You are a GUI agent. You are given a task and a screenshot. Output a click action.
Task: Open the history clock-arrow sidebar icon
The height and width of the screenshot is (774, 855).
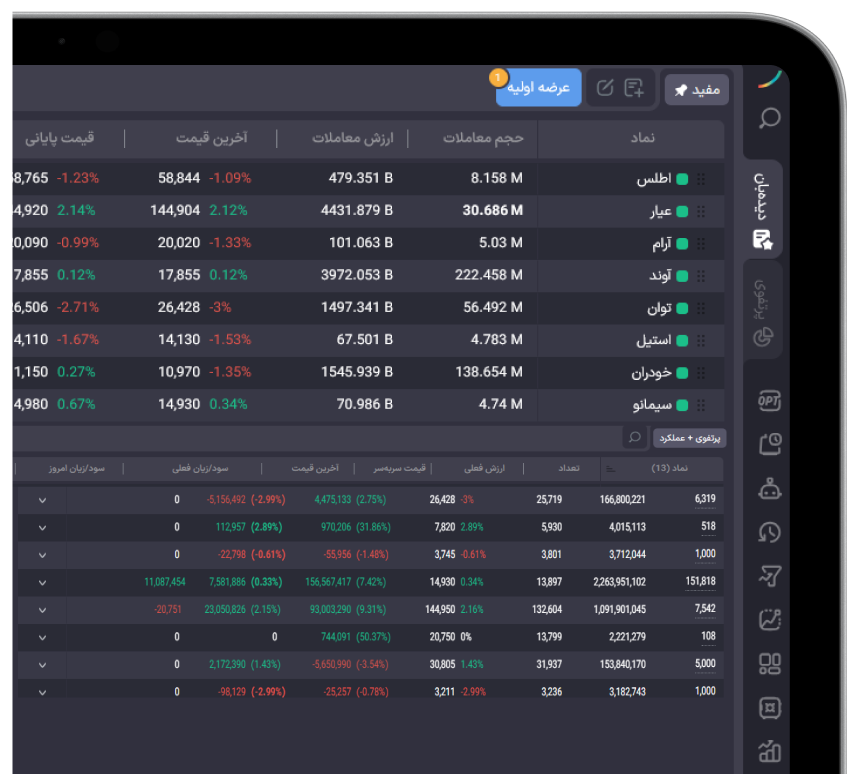coord(769,532)
